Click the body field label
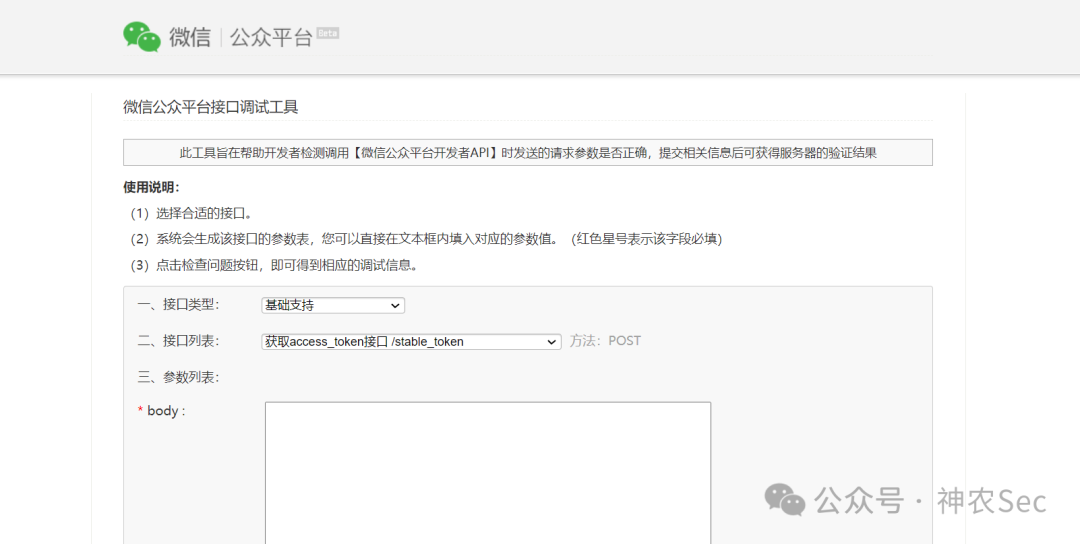 [x=161, y=411]
